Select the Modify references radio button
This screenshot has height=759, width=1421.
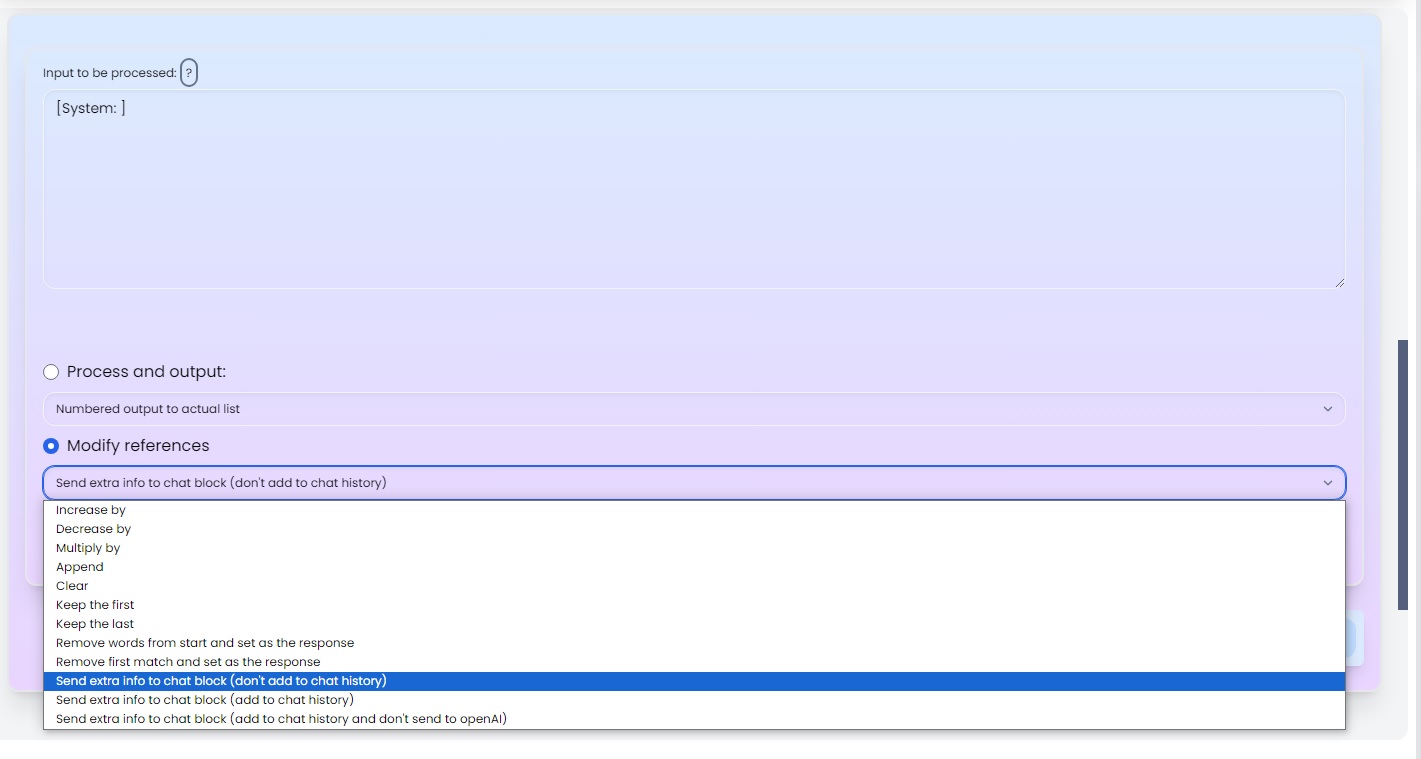[x=51, y=446]
